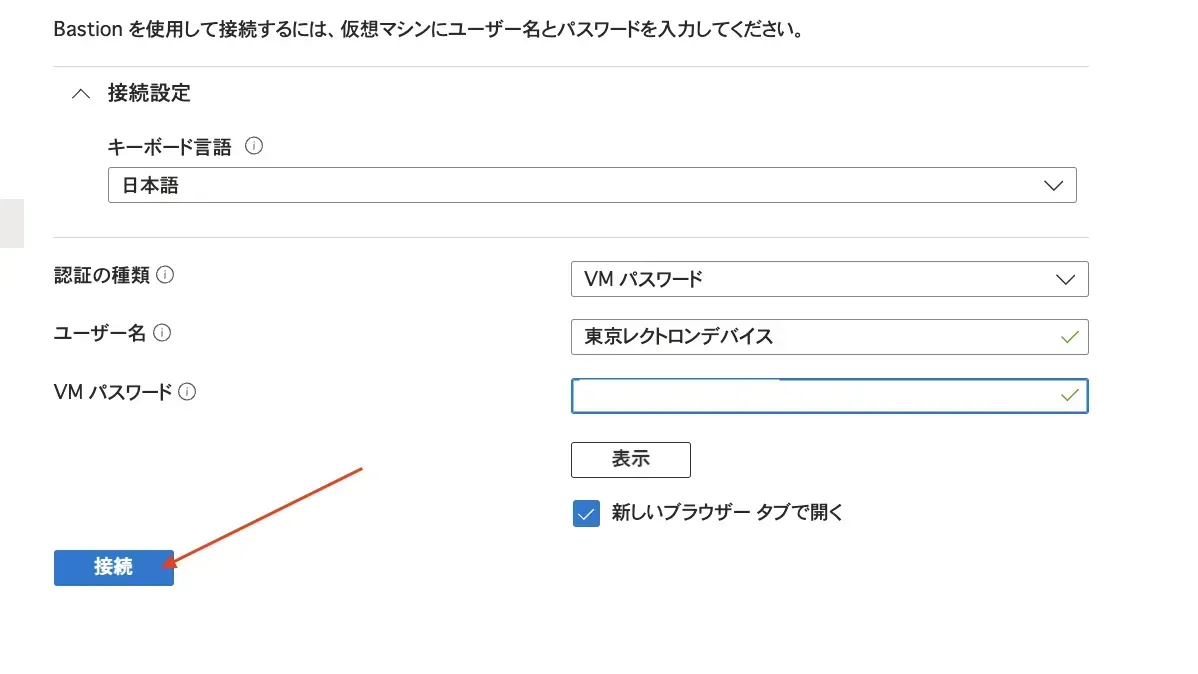
Task: Click the chevron on the keyboard language dropdown
Action: (x=1053, y=185)
